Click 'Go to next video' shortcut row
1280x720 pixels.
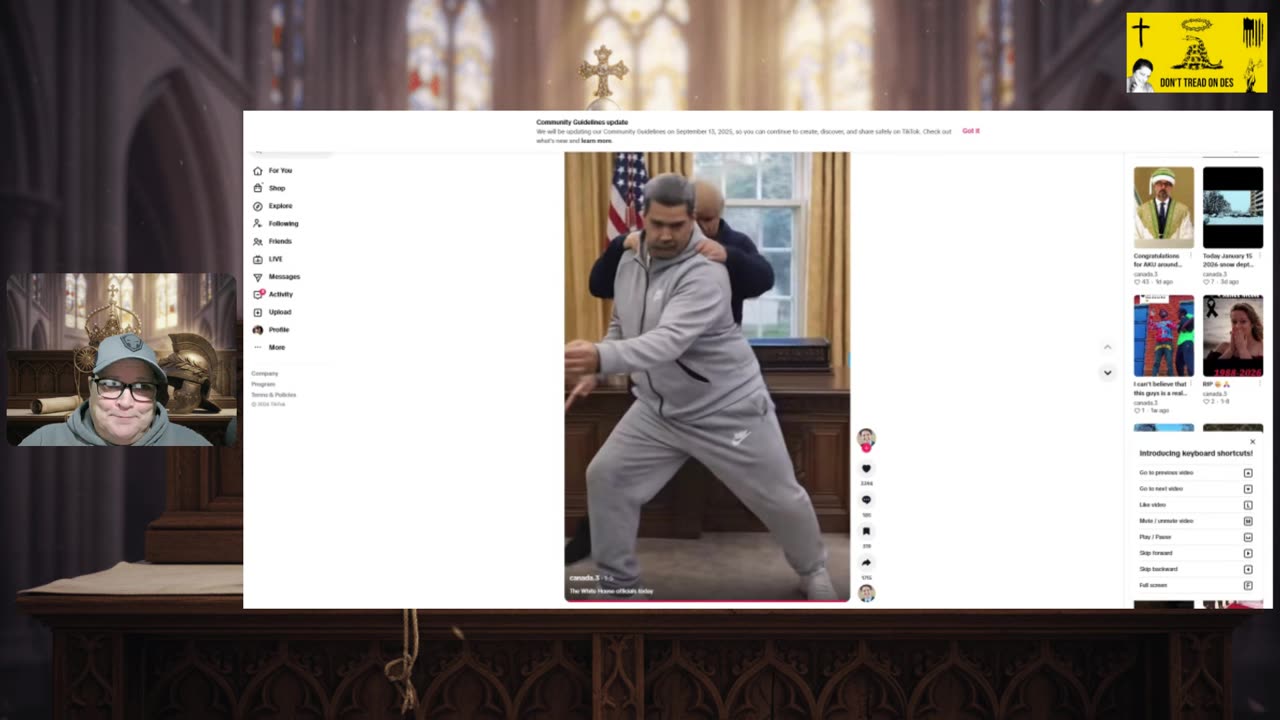click(x=1196, y=489)
